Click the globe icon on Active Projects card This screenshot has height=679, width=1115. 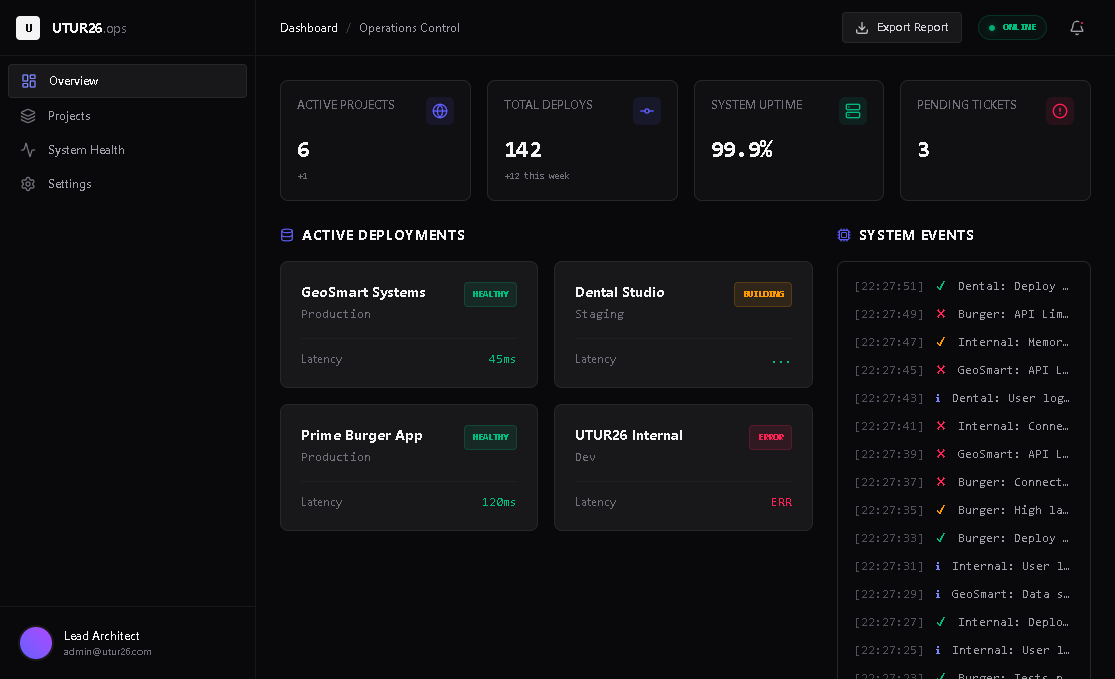point(440,111)
